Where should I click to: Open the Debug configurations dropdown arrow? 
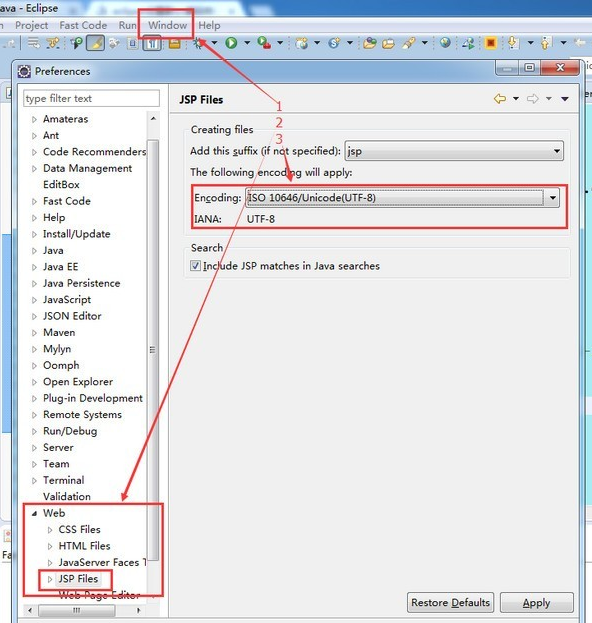(214, 43)
